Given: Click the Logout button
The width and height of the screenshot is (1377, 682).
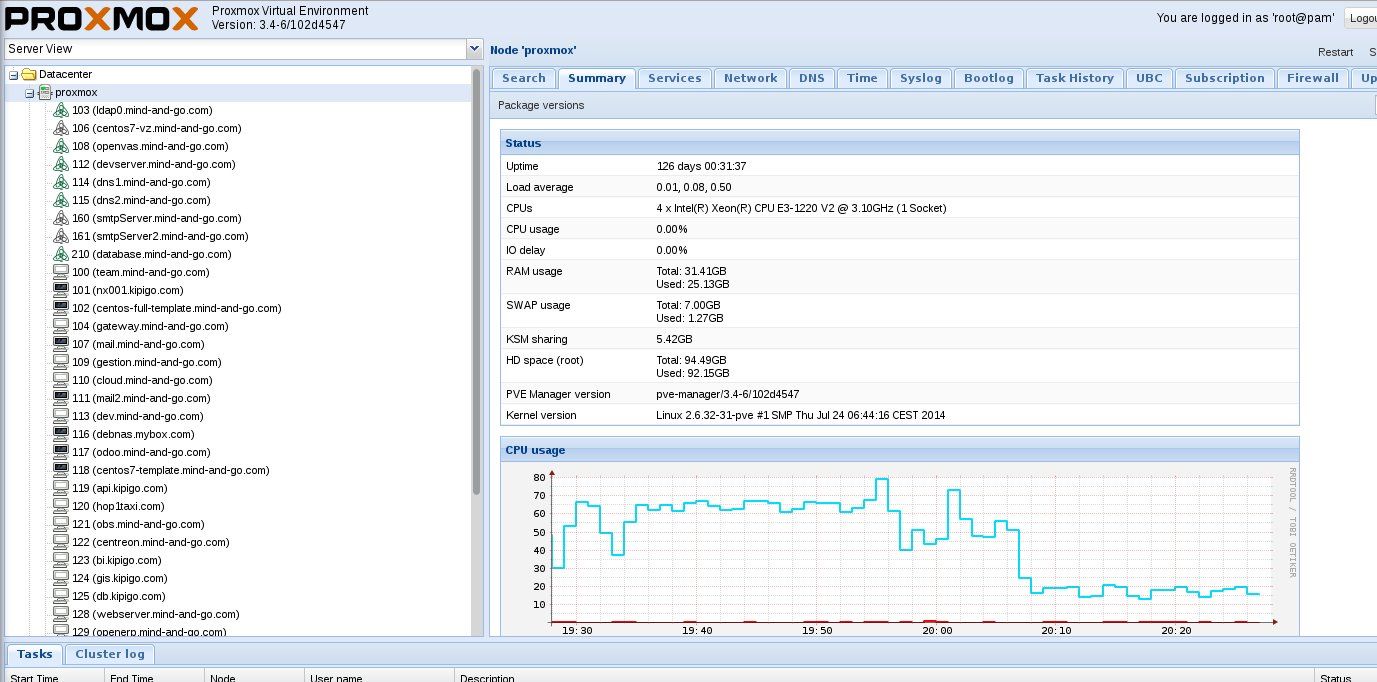Looking at the screenshot, I should [x=1361, y=18].
